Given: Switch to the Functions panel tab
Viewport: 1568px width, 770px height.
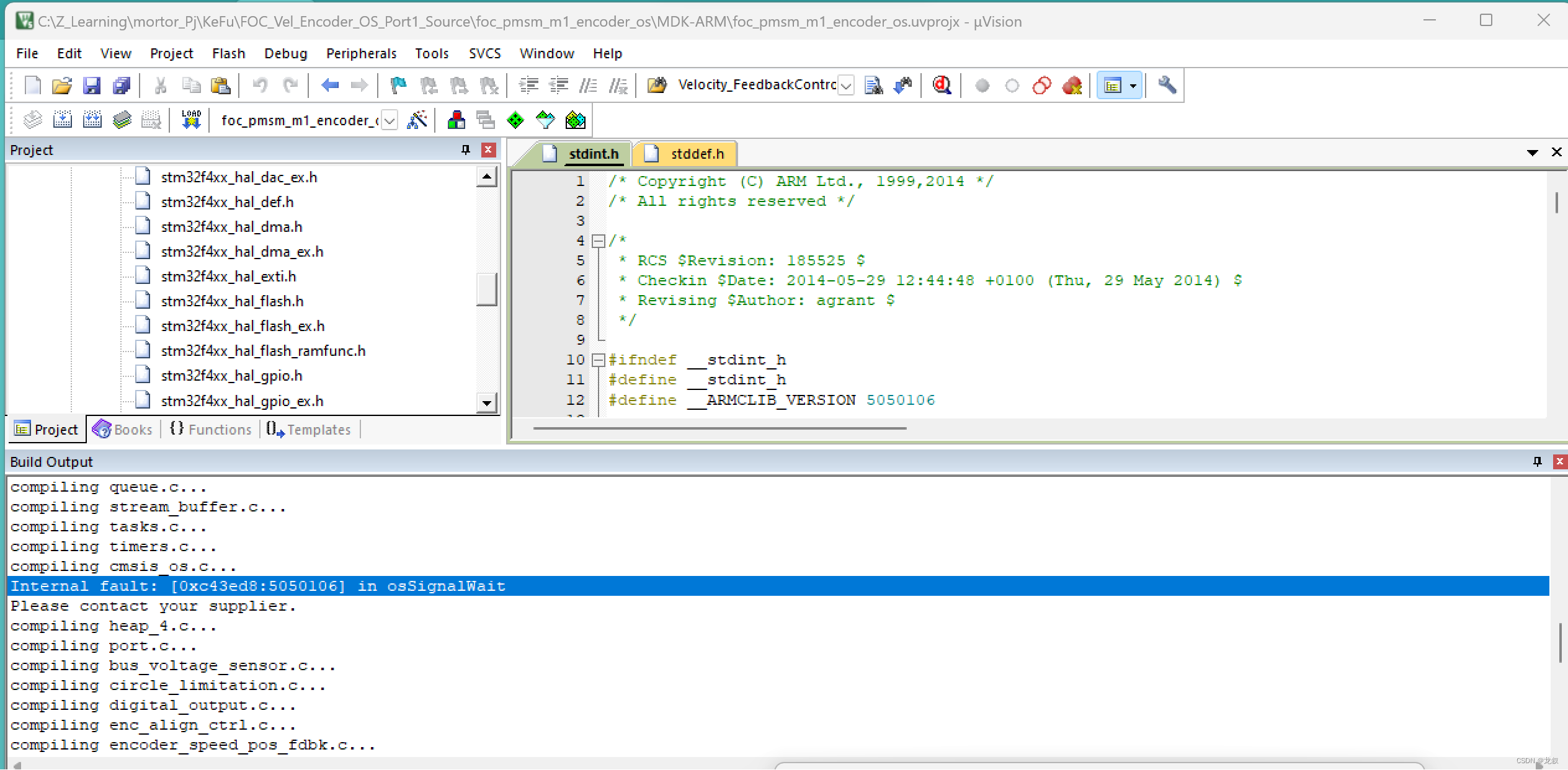Looking at the screenshot, I should pyautogui.click(x=211, y=430).
